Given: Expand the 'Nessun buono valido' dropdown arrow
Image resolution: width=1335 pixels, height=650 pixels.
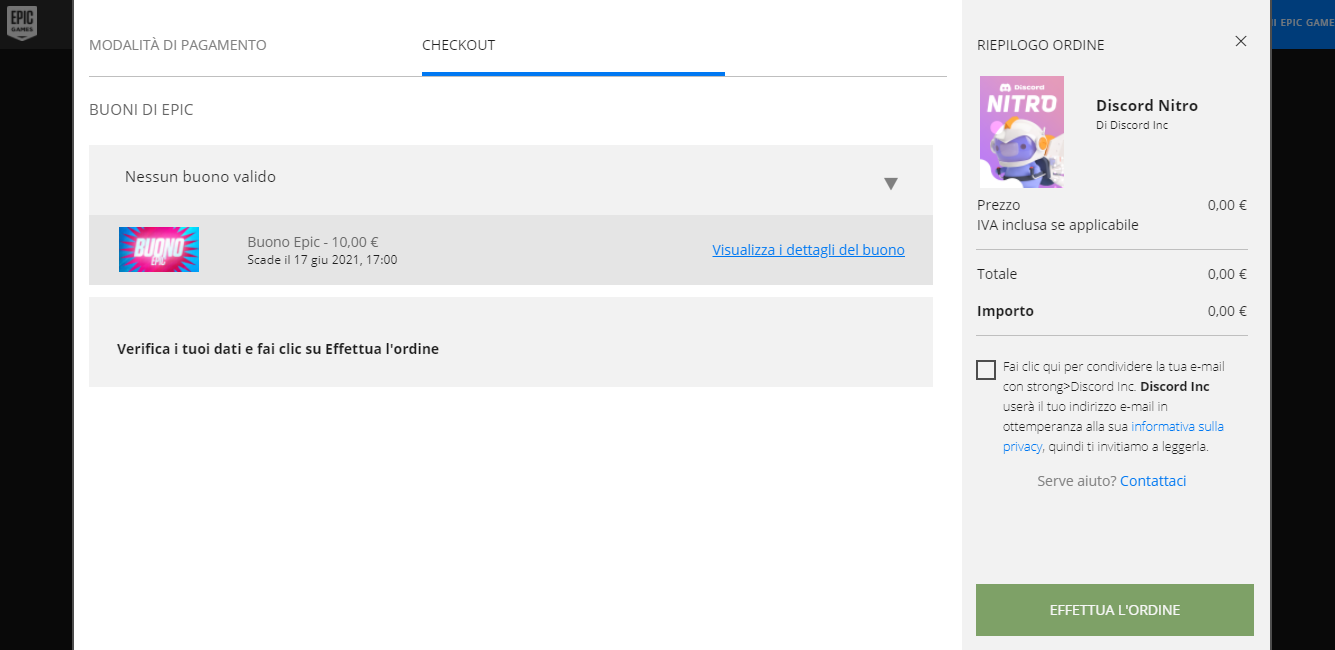Looking at the screenshot, I should point(891,184).
